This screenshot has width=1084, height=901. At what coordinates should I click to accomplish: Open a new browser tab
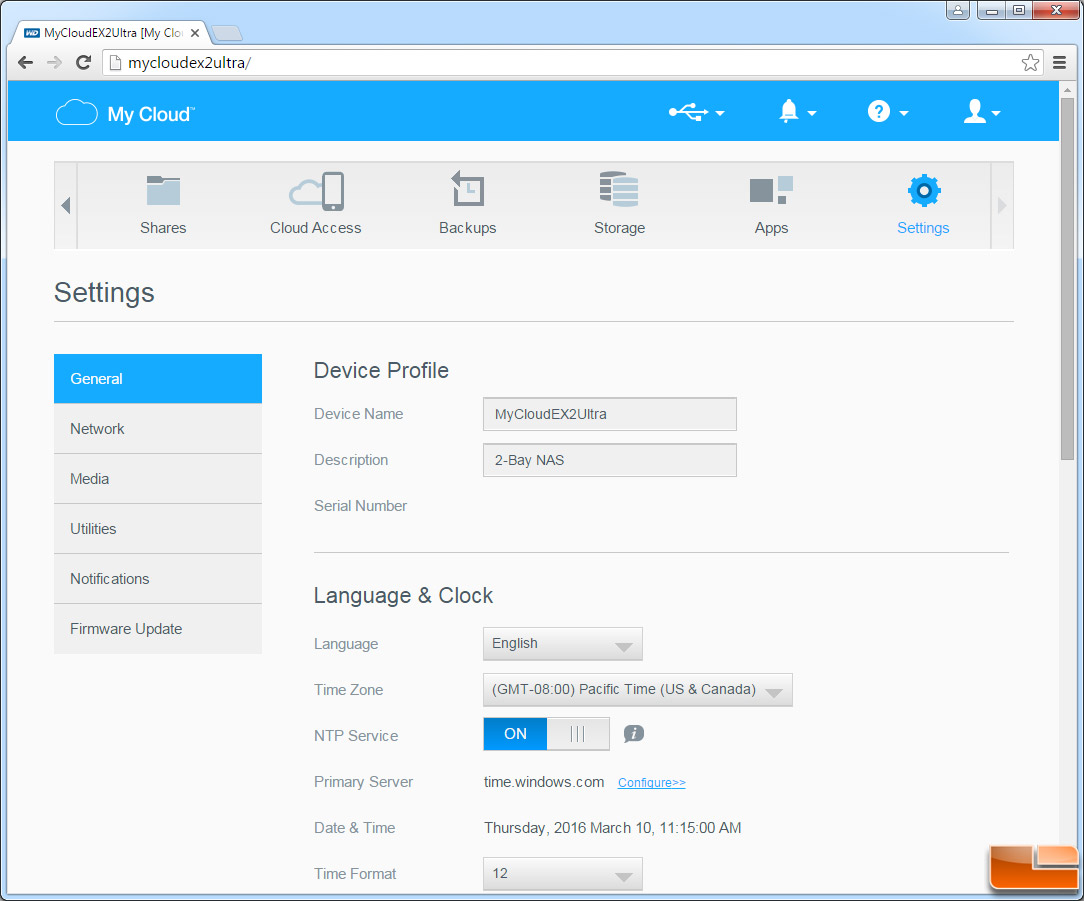pos(226,32)
